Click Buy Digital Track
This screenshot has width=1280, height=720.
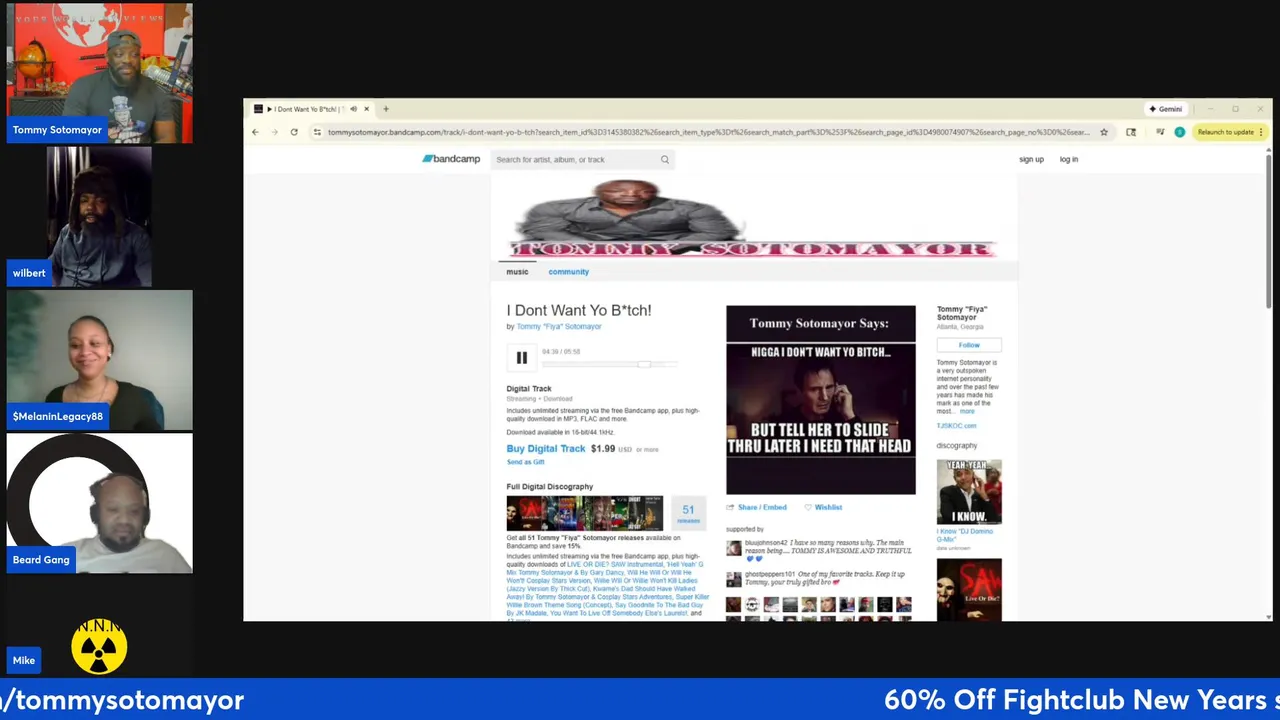[546, 449]
